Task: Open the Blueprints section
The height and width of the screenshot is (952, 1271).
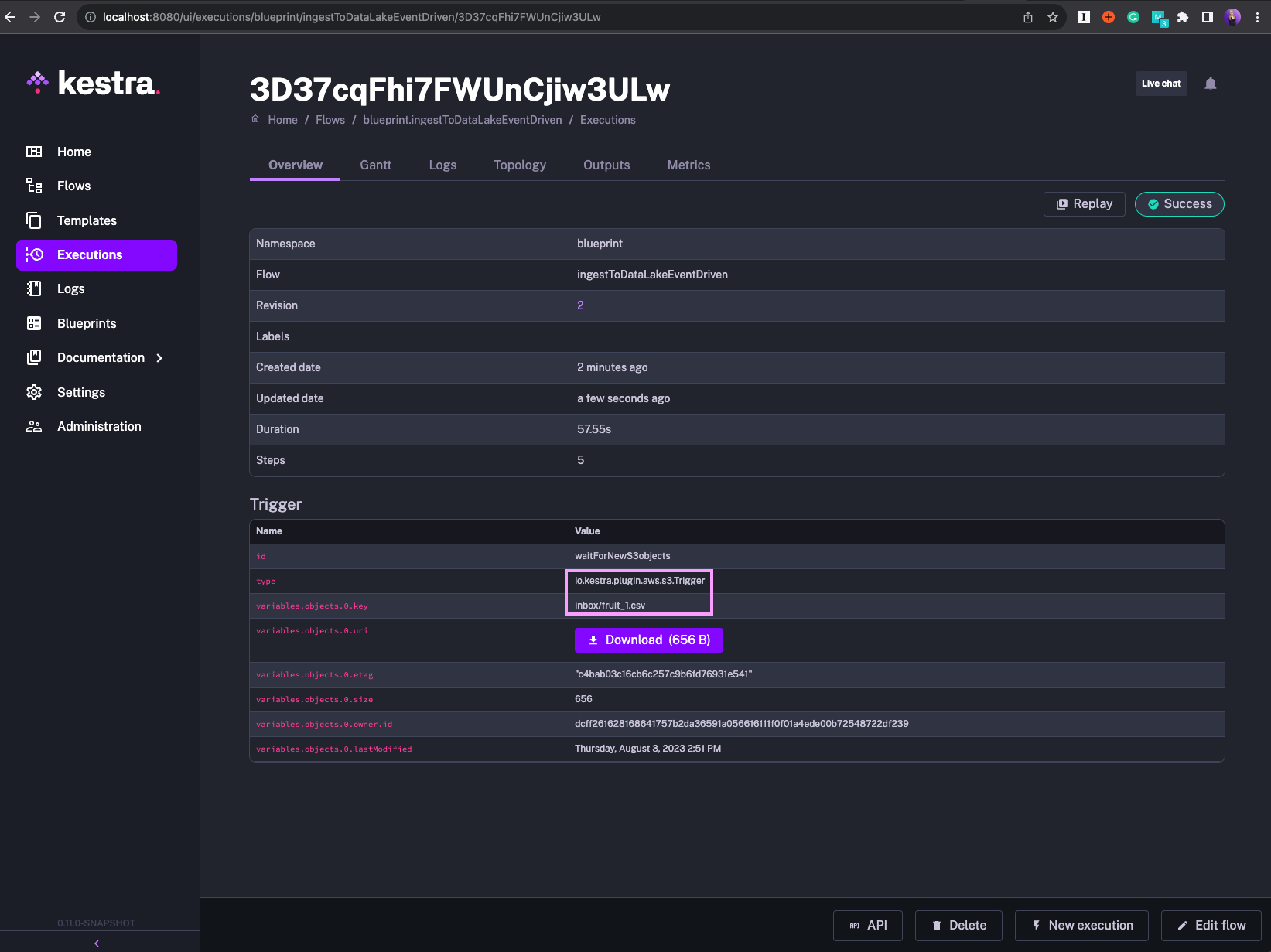Action: click(x=86, y=323)
